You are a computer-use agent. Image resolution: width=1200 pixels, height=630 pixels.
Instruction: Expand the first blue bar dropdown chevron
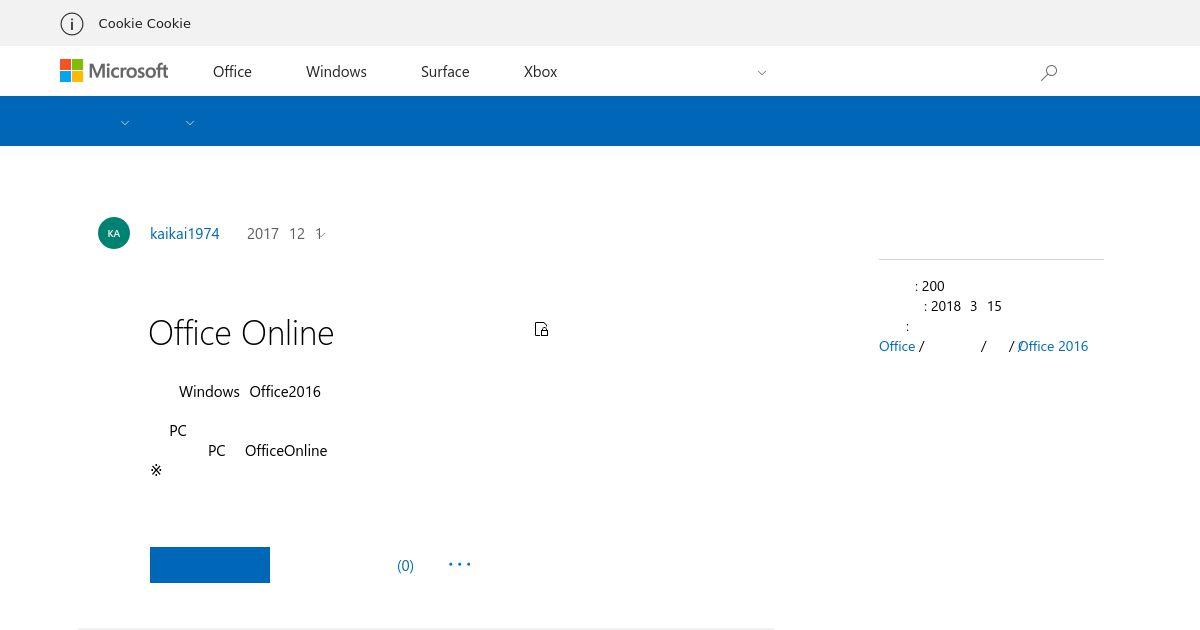(125, 123)
